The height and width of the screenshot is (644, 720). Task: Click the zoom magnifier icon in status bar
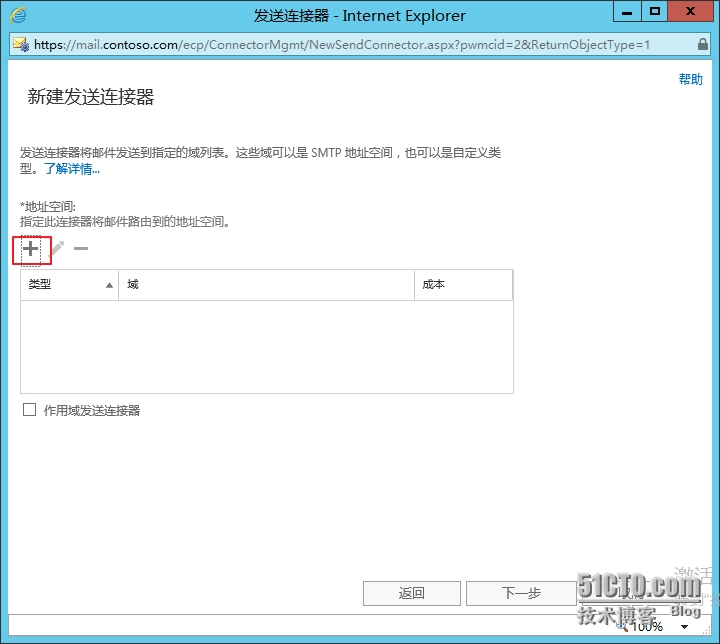[623, 625]
